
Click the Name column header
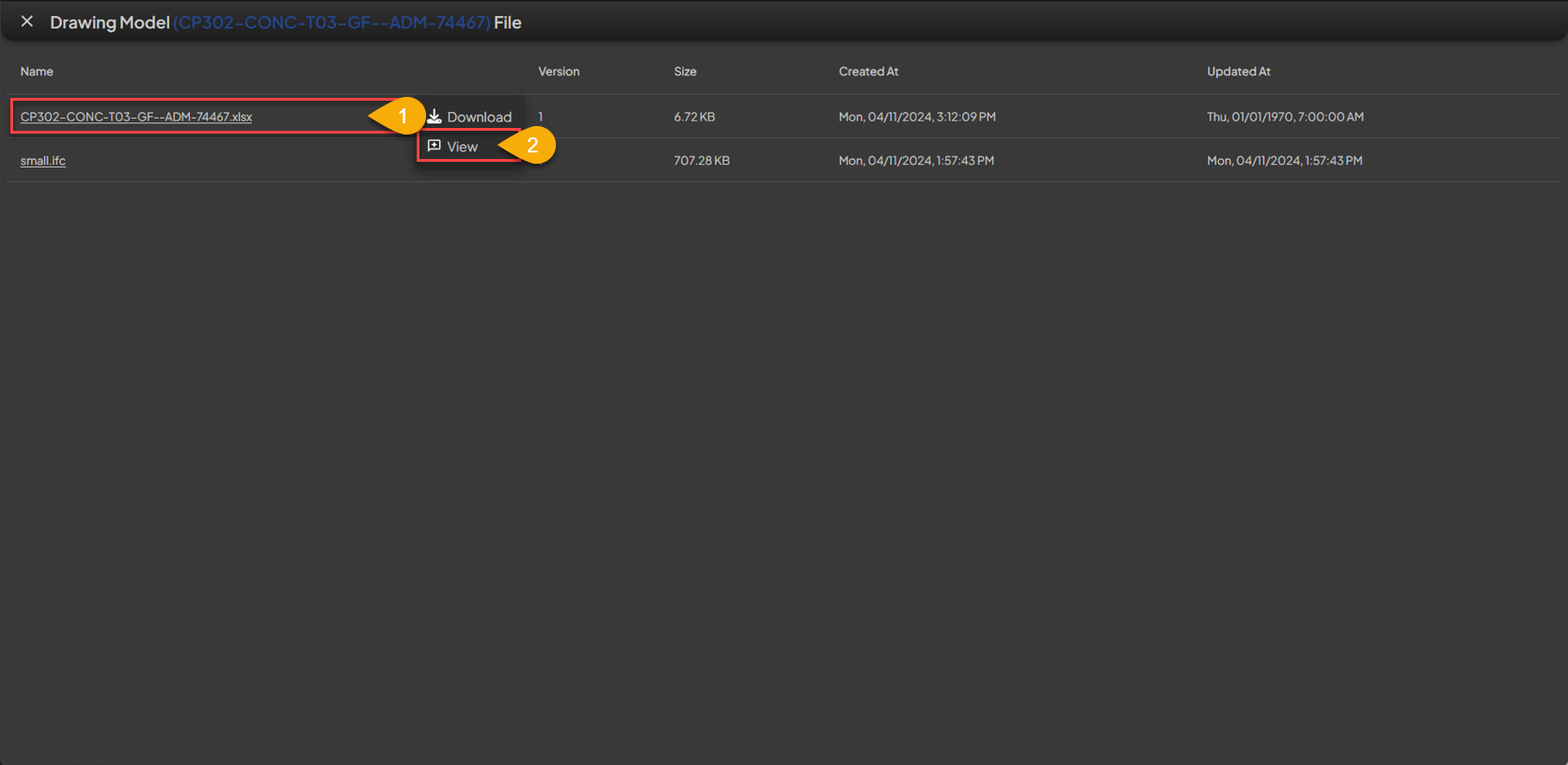pyautogui.click(x=37, y=72)
